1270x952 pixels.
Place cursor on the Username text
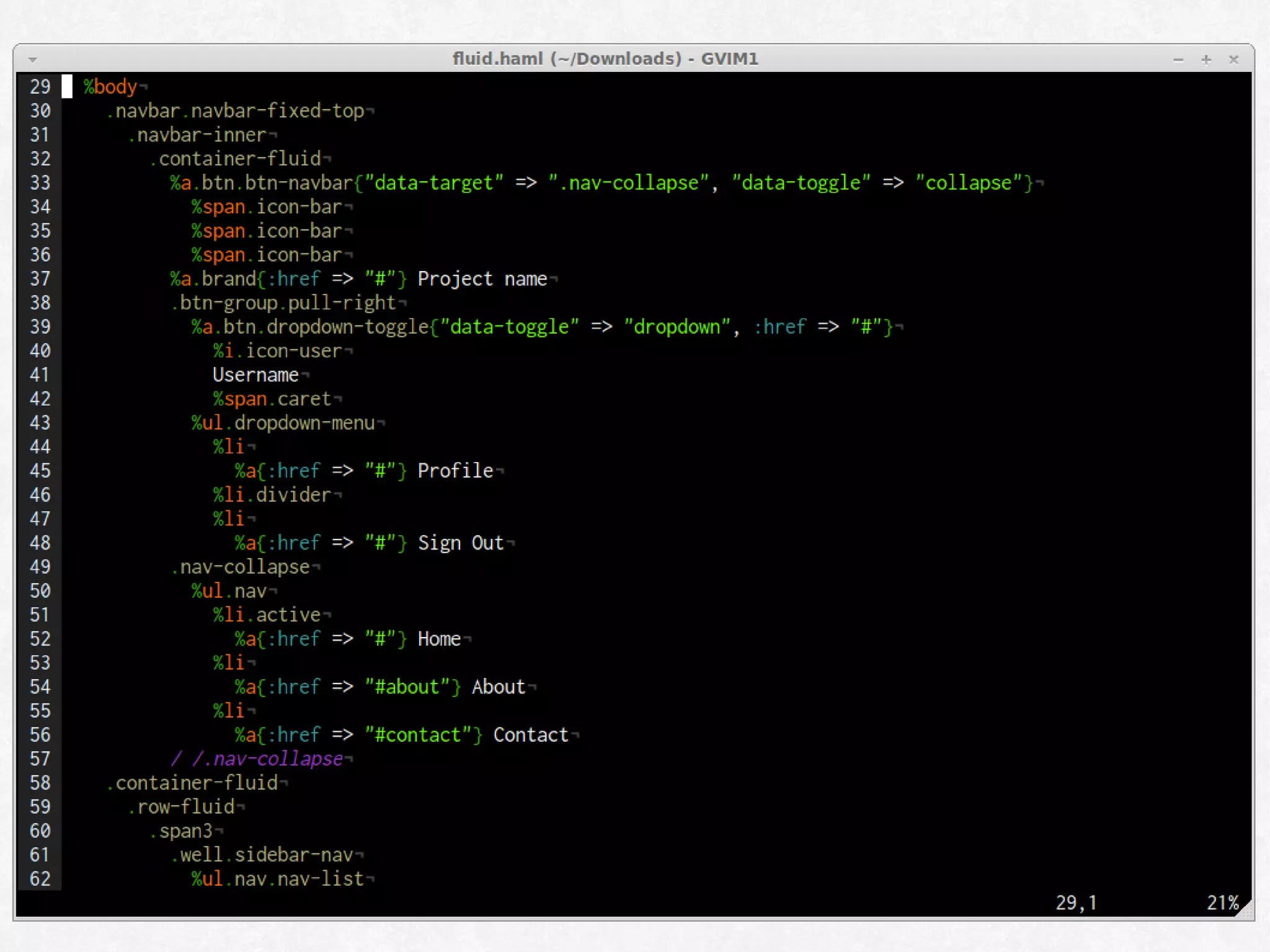tap(255, 375)
